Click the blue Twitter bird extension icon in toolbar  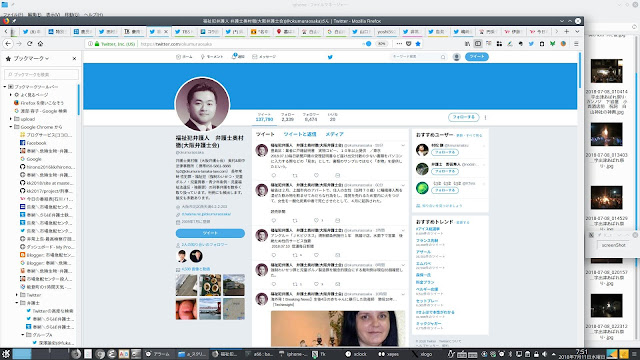[531, 44]
